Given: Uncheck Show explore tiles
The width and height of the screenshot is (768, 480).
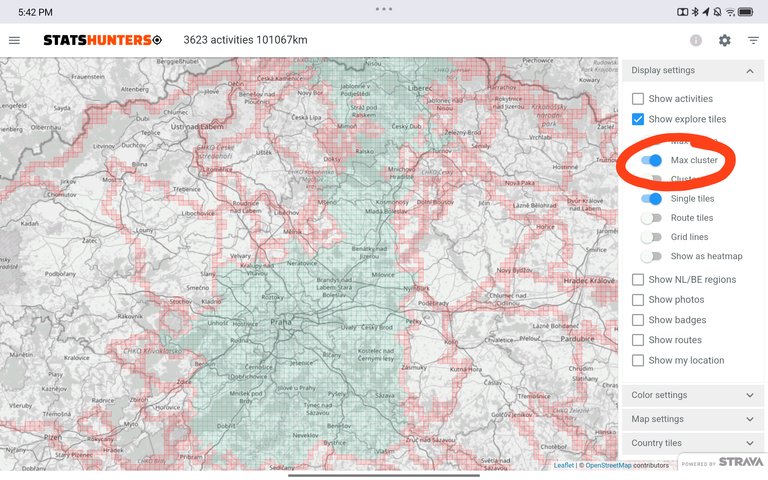Looking at the screenshot, I should click(638, 119).
